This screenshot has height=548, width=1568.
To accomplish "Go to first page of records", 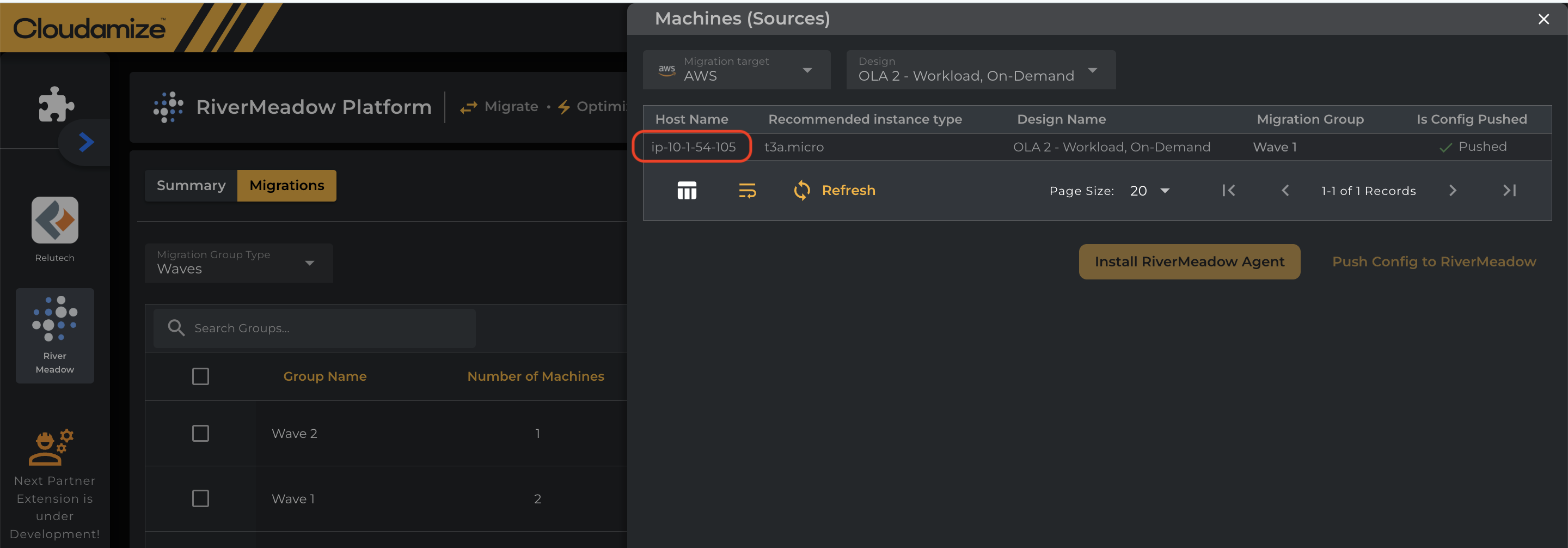I will (1228, 191).
